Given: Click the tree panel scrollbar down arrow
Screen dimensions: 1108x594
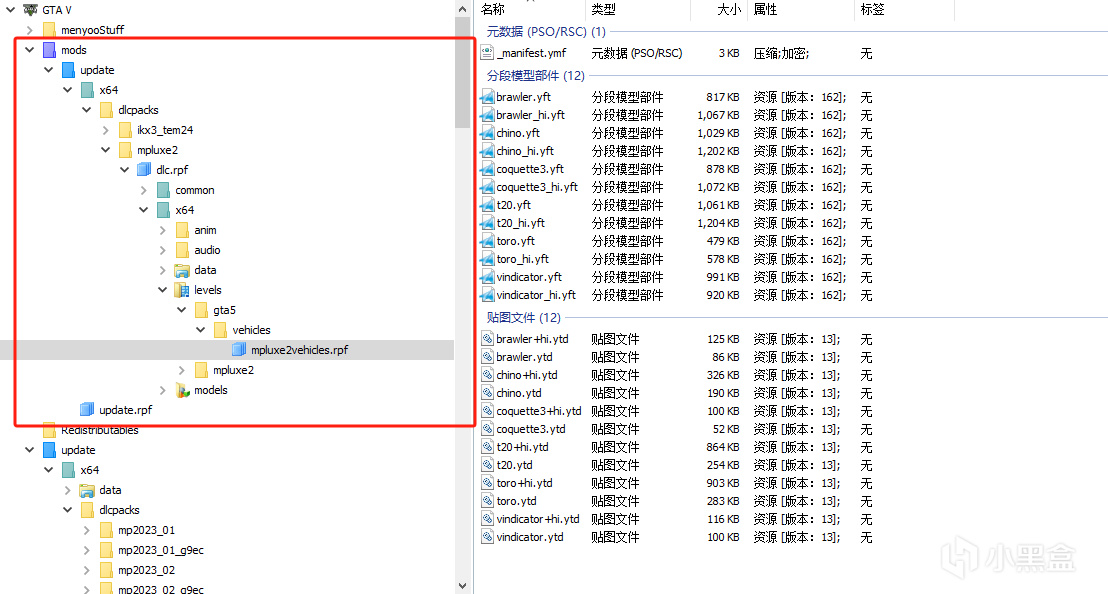Looking at the screenshot, I should (463, 586).
